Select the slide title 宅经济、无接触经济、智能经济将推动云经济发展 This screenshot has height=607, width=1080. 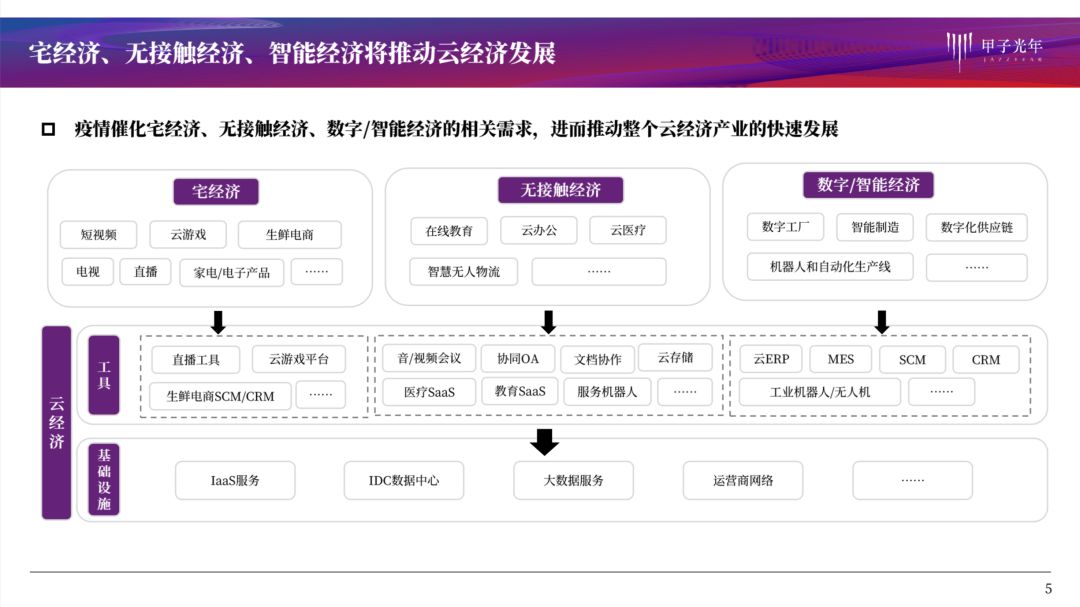292,53
